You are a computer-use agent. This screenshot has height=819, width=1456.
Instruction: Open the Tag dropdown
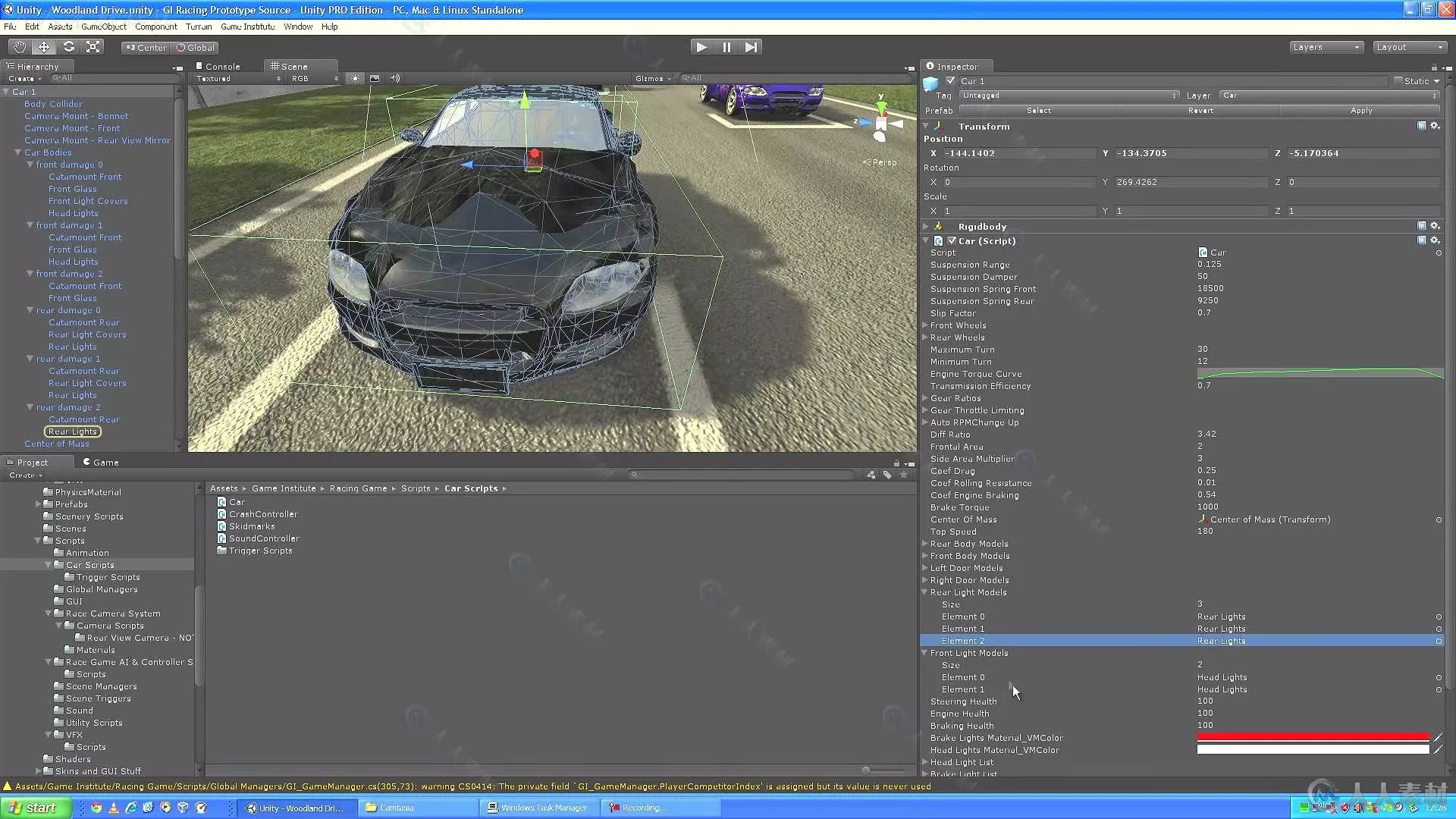click(x=1068, y=96)
